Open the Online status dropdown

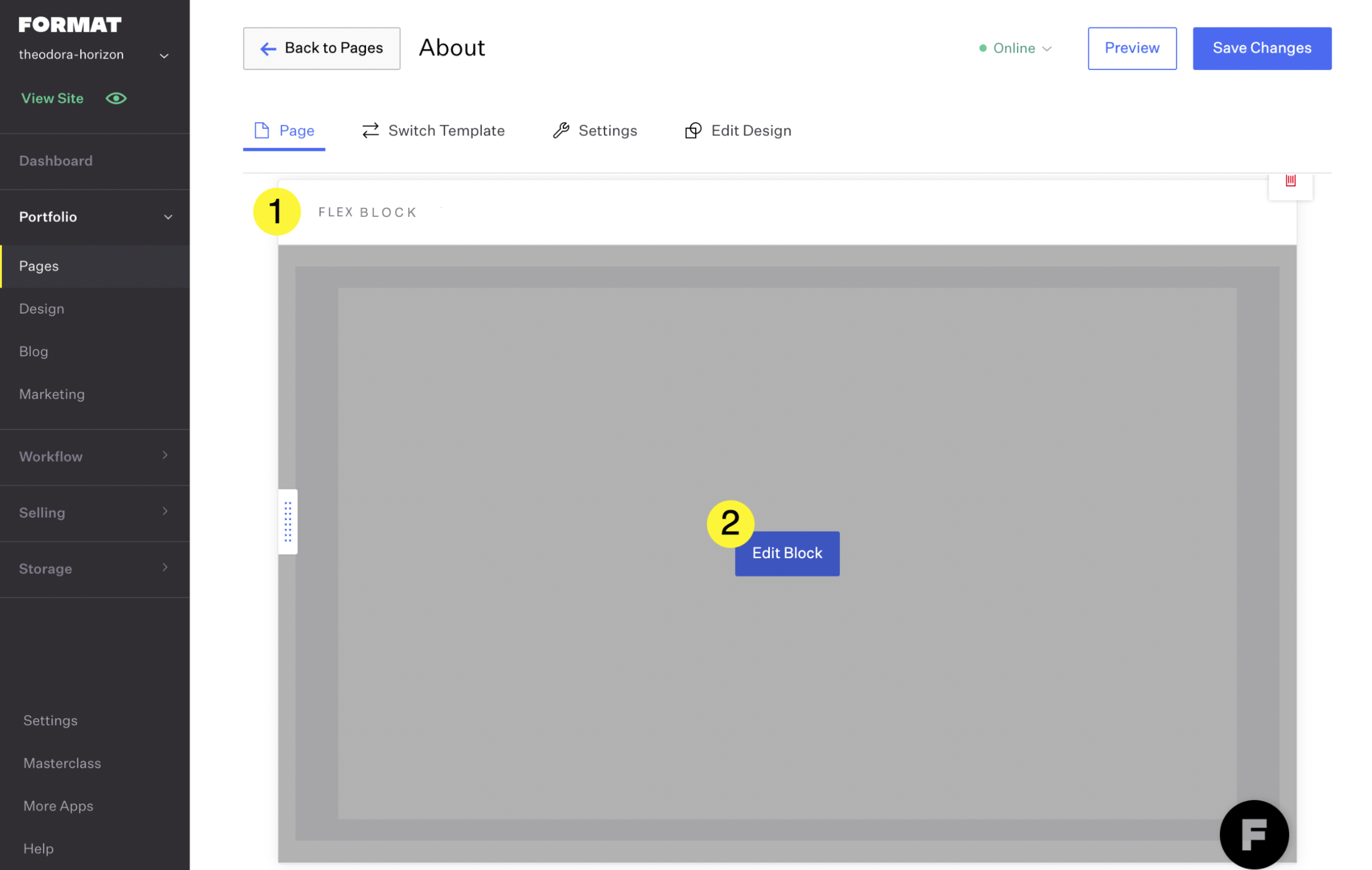(x=1015, y=48)
